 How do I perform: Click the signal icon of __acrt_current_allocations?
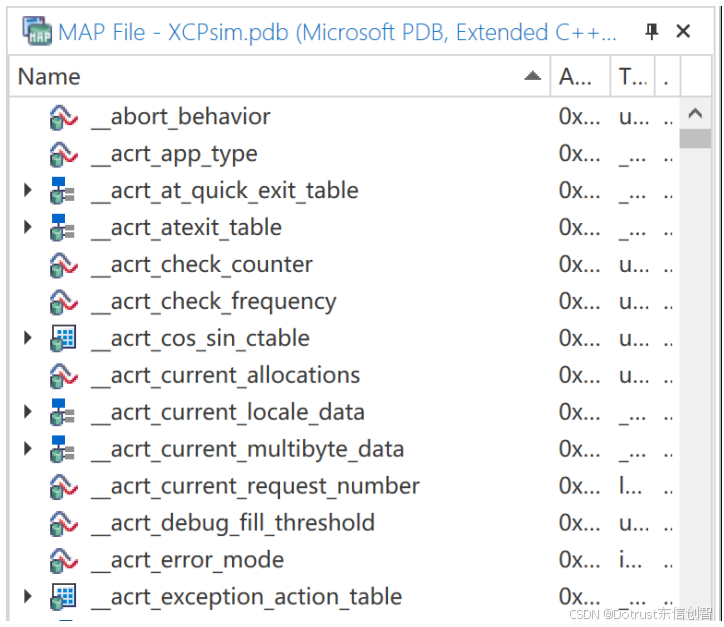pos(63,376)
